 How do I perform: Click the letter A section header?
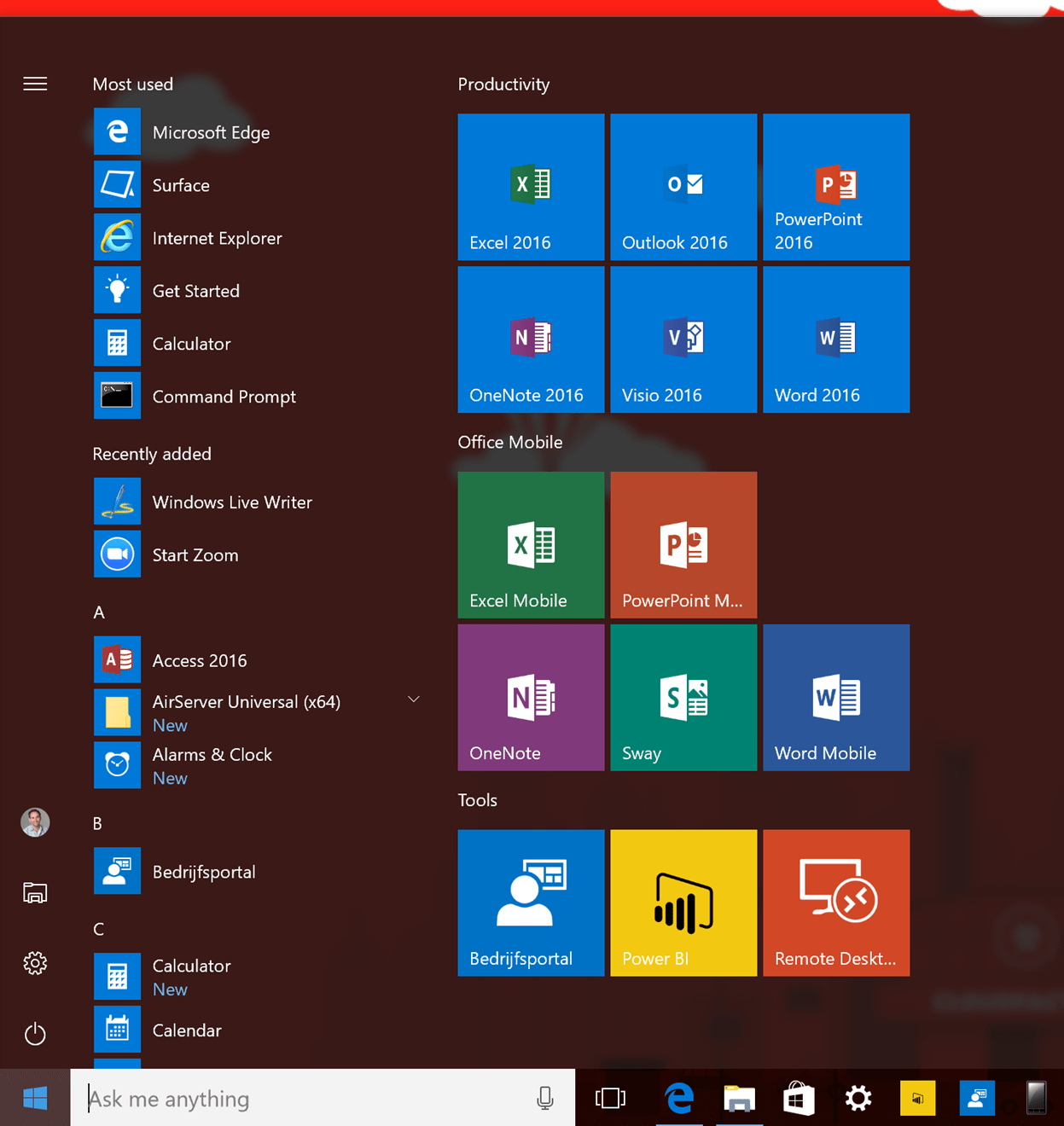(99, 612)
